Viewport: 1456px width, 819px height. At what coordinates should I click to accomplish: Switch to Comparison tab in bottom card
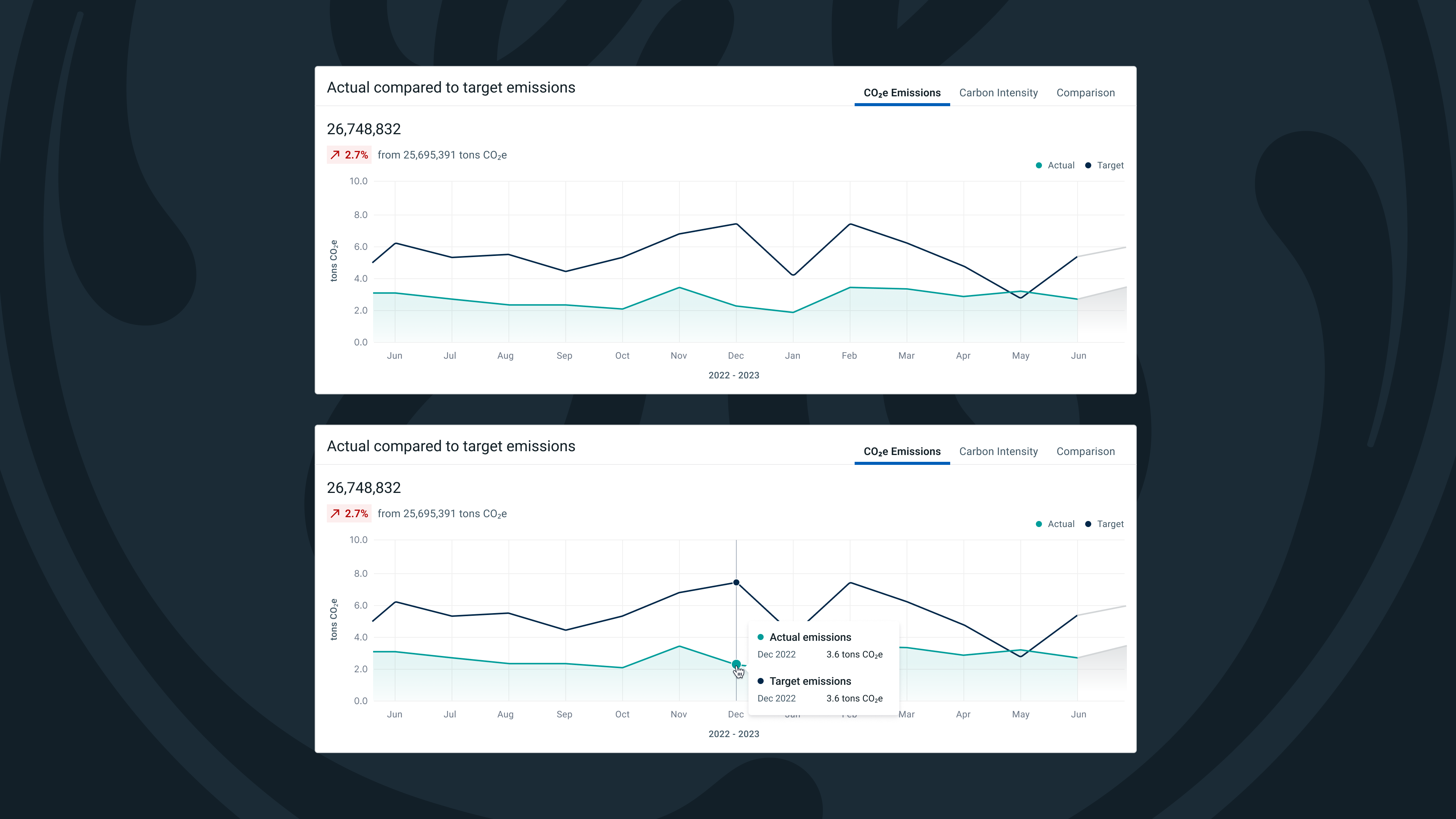[x=1085, y=452]
